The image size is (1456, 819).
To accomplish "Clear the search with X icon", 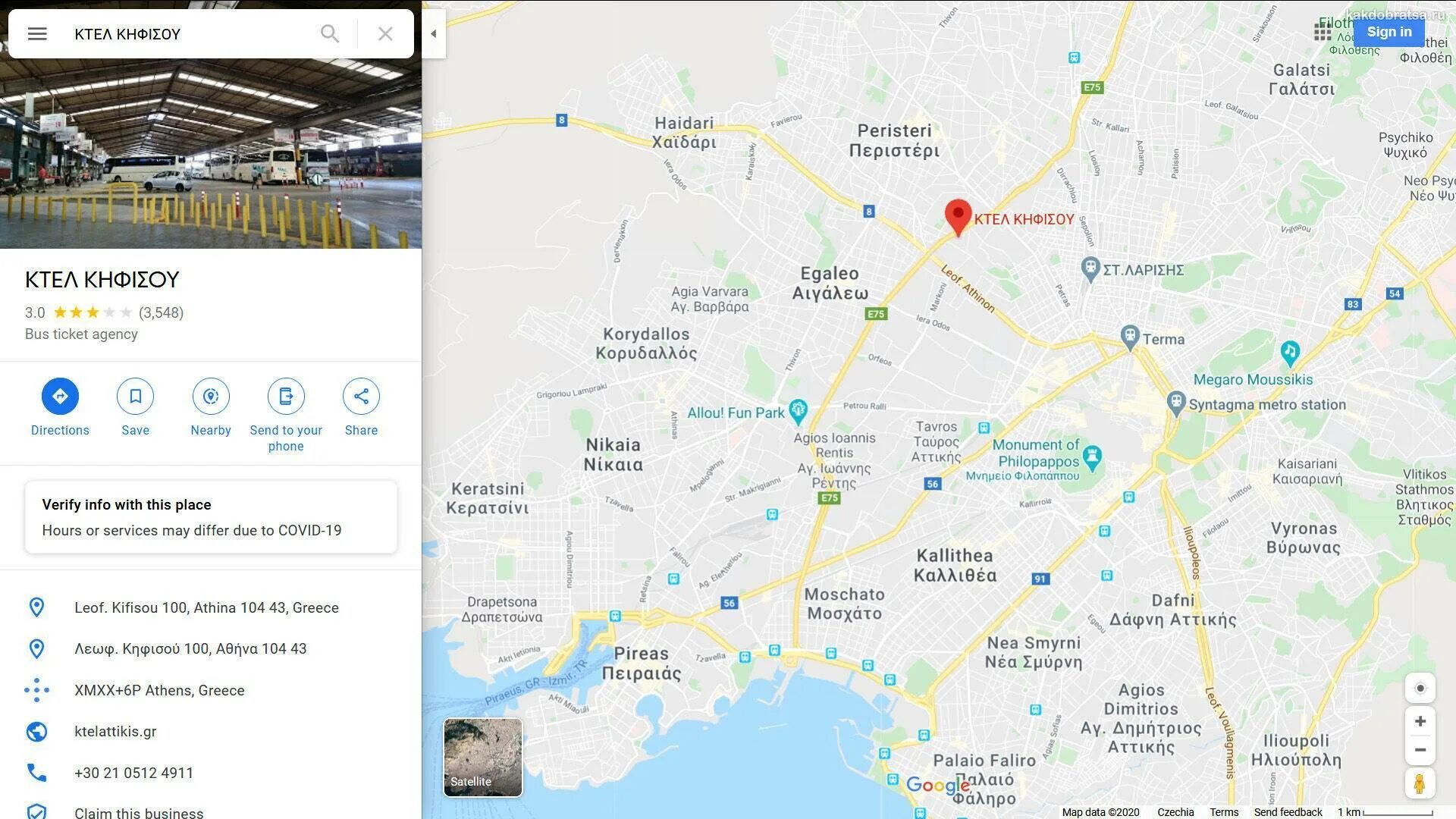I will (x=385, y=33).
